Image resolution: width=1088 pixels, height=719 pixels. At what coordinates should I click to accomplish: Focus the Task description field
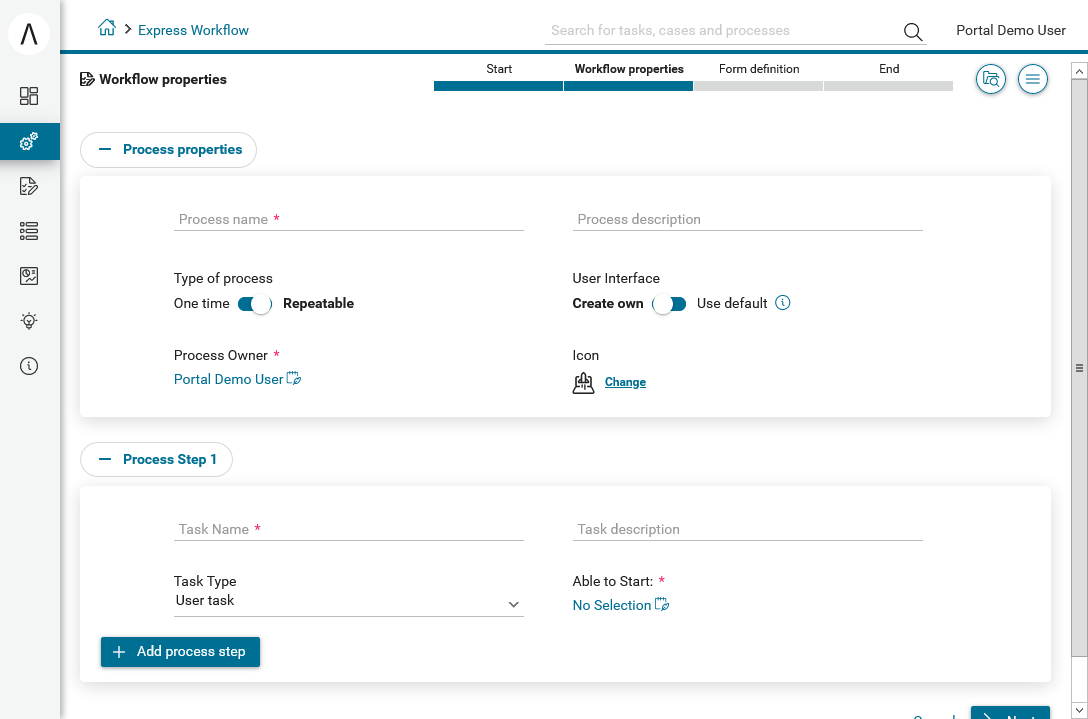(x=747, y=529)
